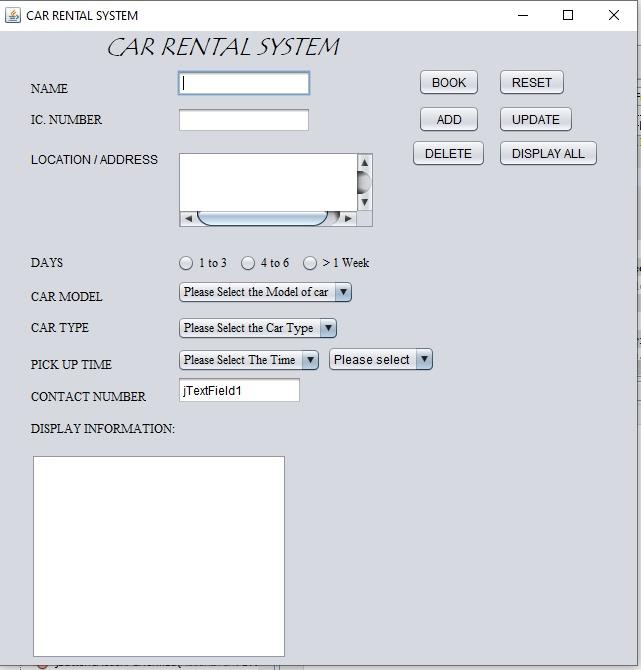Click the address box horizontal scrollbar thumb
The image size is (641, 670).
(262, 218)
